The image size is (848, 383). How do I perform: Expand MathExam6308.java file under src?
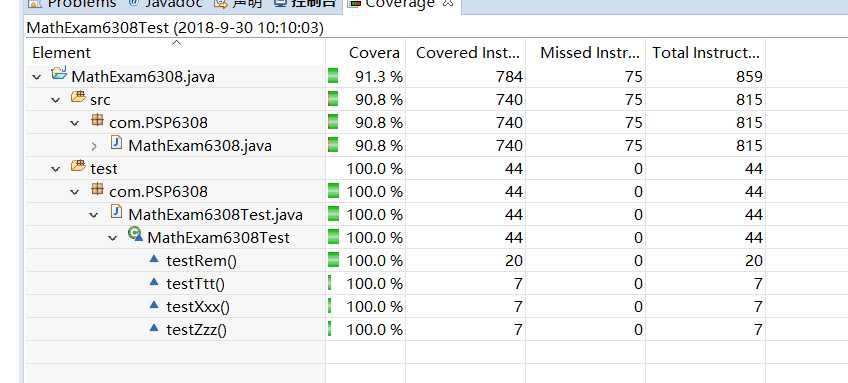click(x=94, y=146)
